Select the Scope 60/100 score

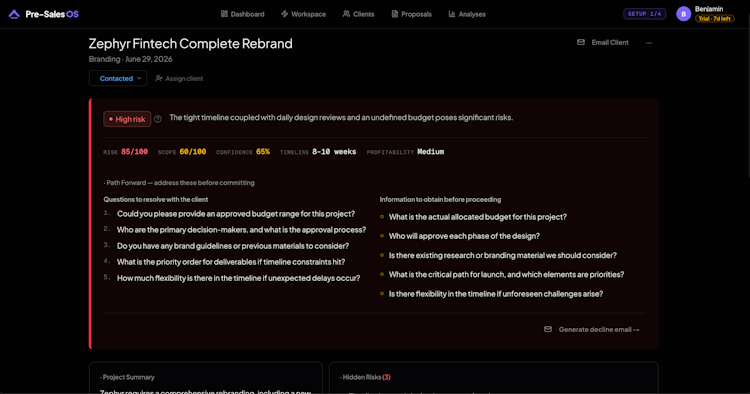pos(182,152)
